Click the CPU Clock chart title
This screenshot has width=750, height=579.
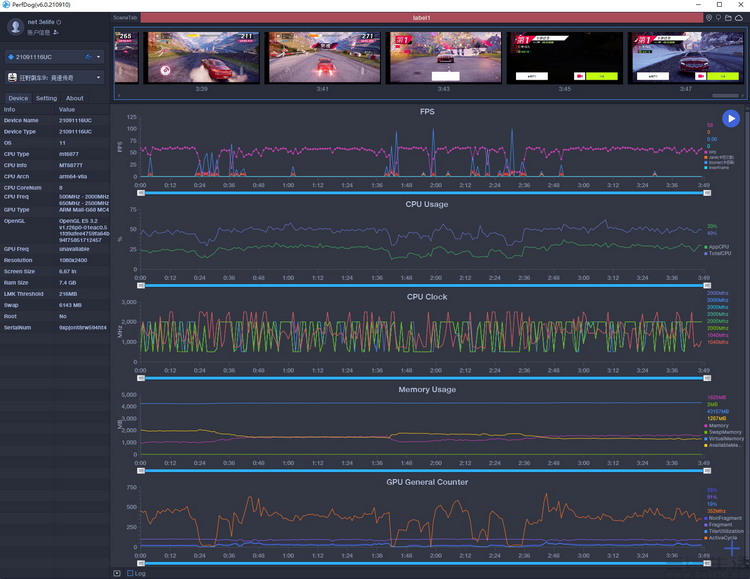(427, 297)
